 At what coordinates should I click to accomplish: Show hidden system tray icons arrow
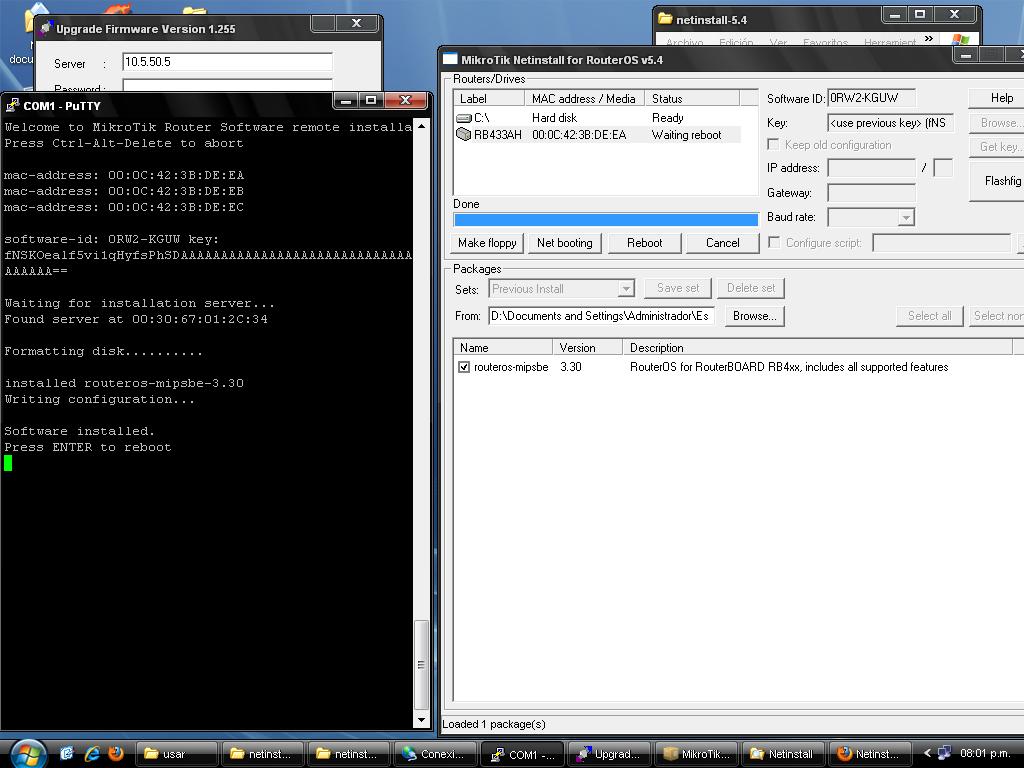pyautogui.click(x=927, y=753)
